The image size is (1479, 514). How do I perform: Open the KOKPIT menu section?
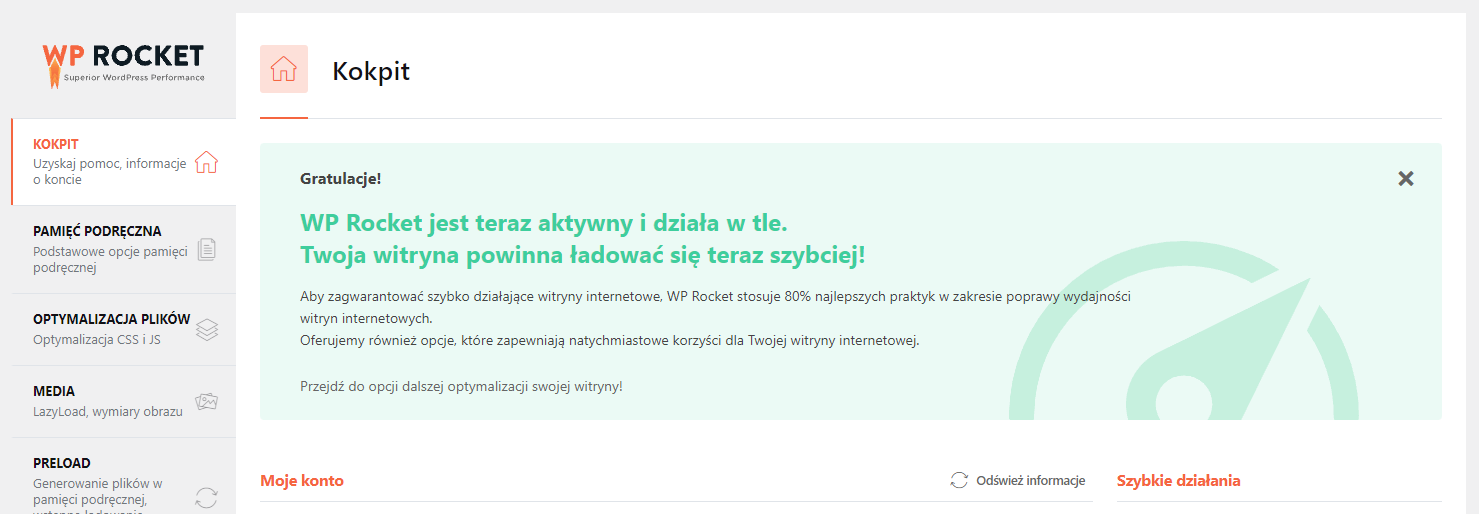coord(56,145)
